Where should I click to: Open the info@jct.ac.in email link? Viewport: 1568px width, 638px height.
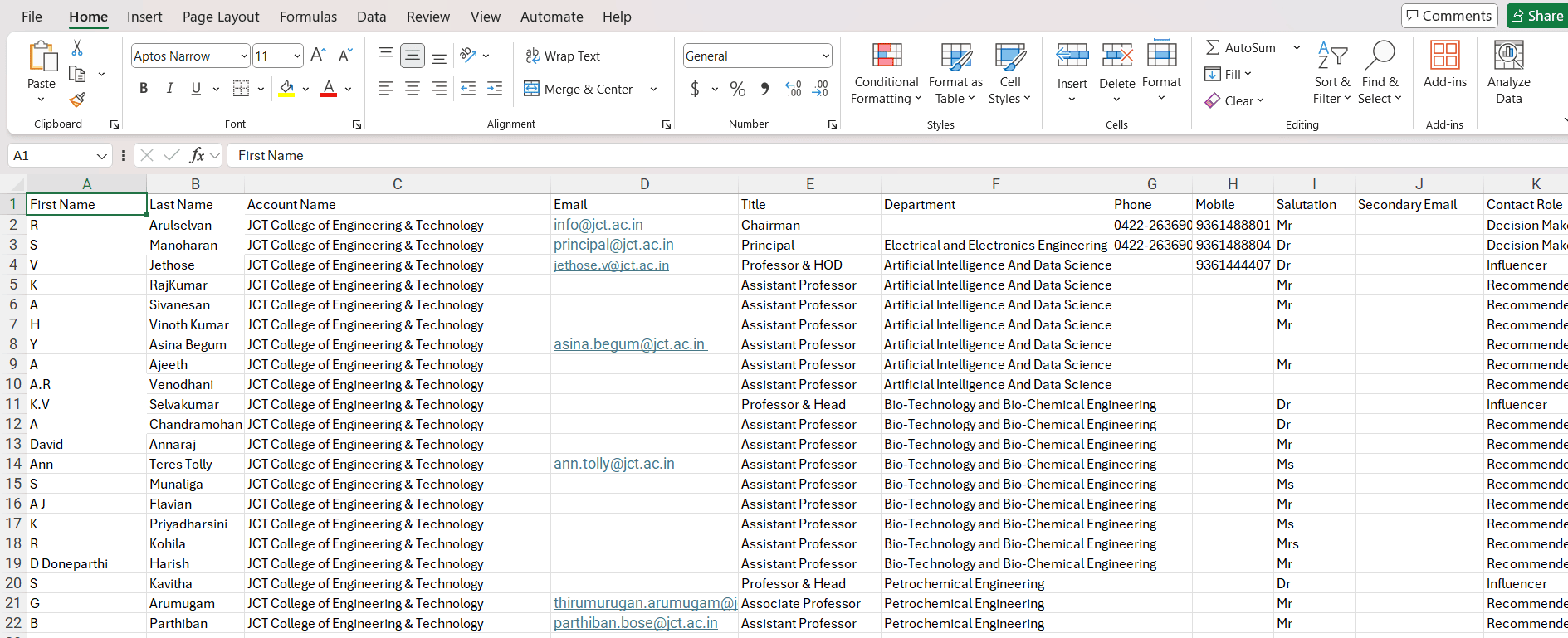tap(599, 225)
